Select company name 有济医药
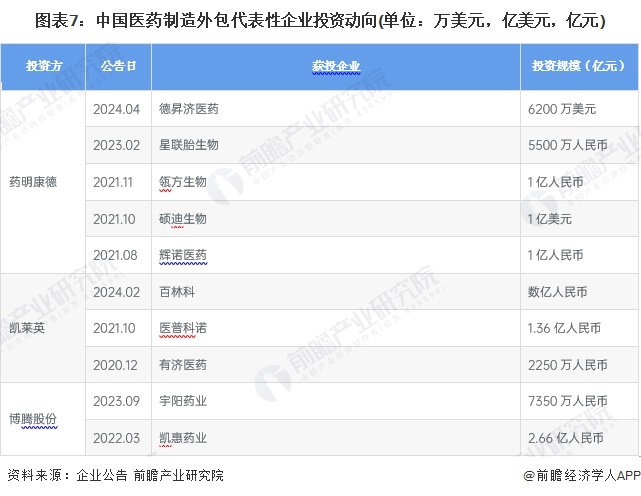The image size is (641, 496). (183, 365)
